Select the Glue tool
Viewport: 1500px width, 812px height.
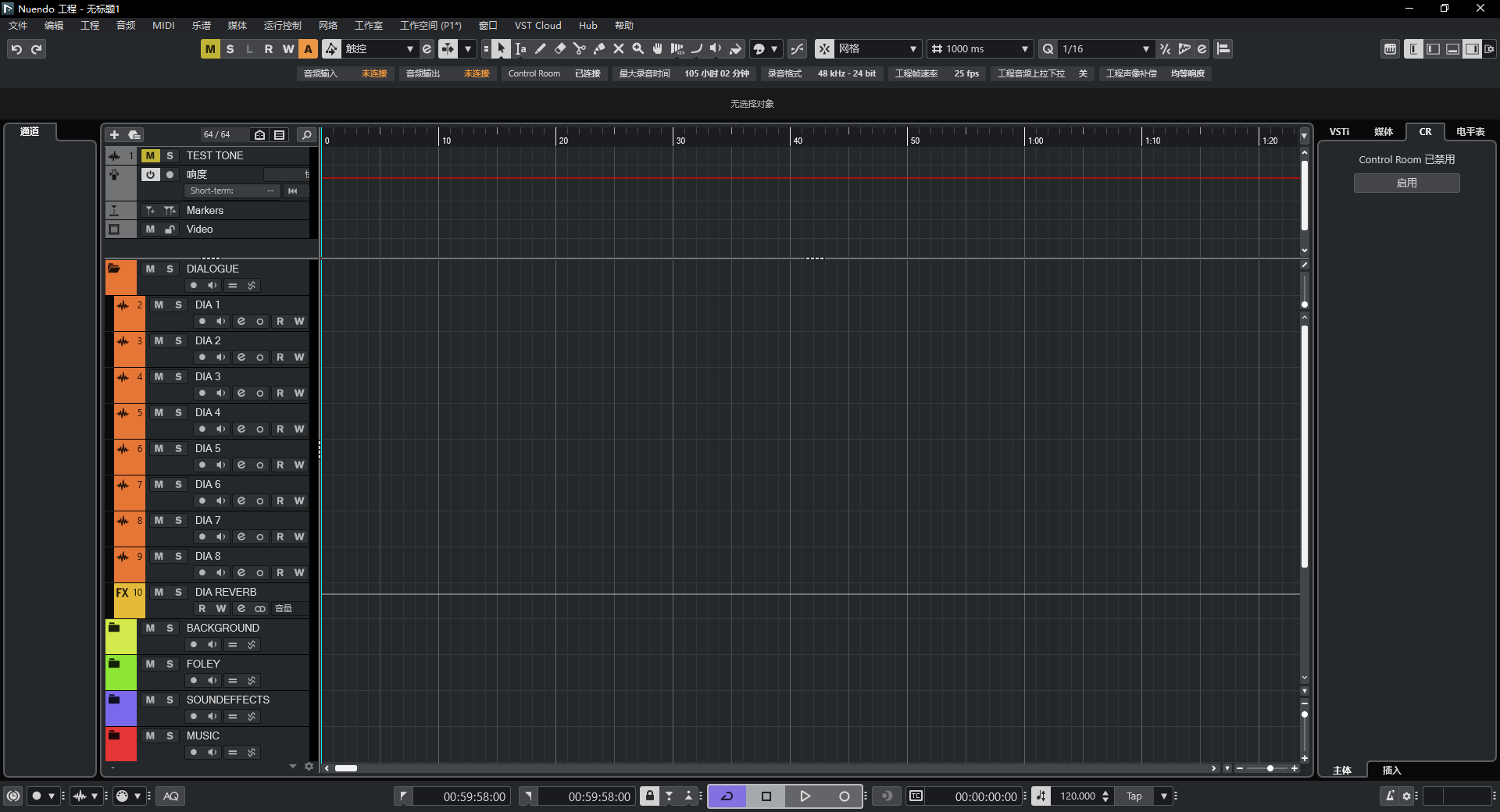point(599,49)
